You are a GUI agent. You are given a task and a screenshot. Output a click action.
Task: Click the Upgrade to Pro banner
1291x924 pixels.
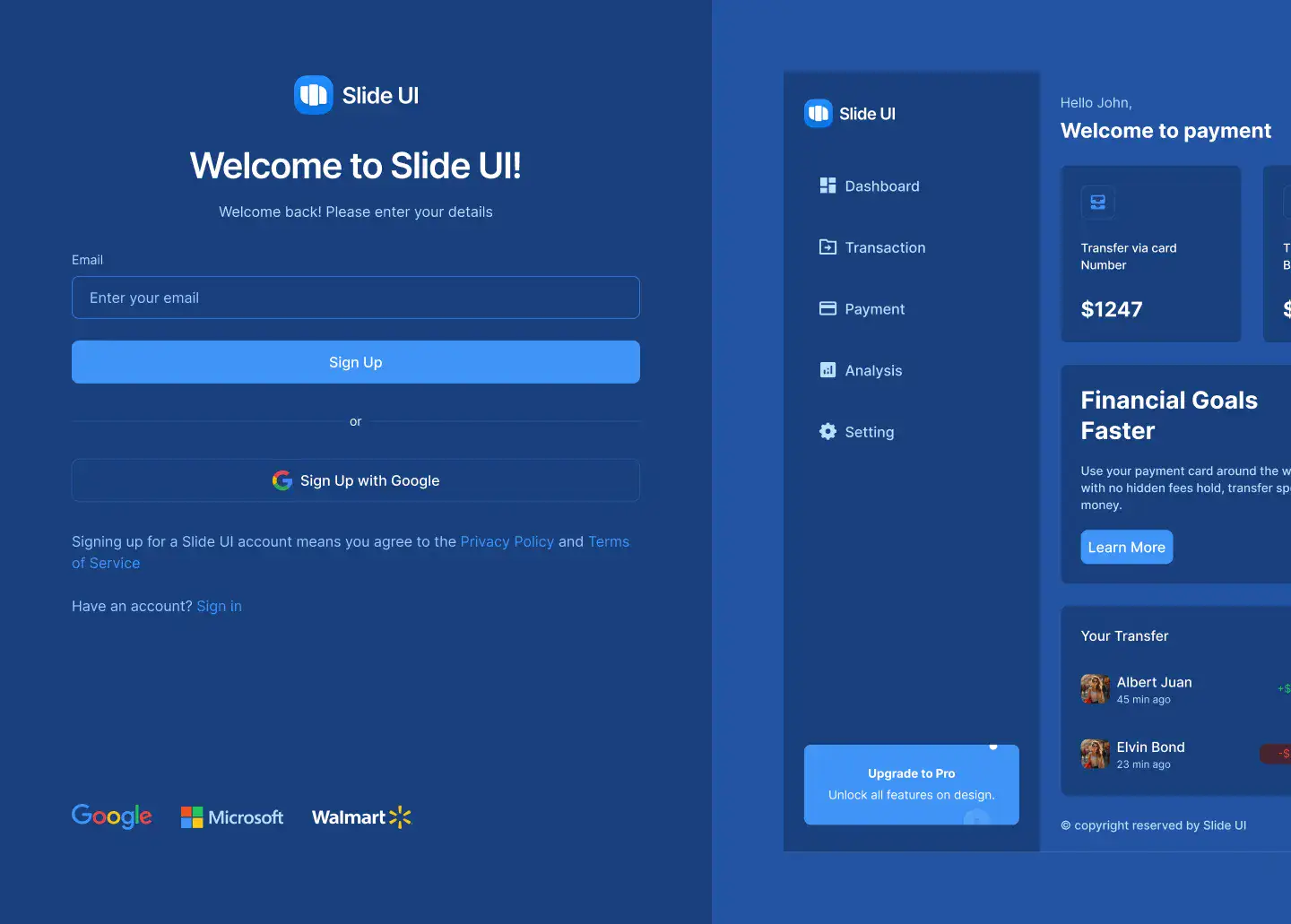pos(912,784)
